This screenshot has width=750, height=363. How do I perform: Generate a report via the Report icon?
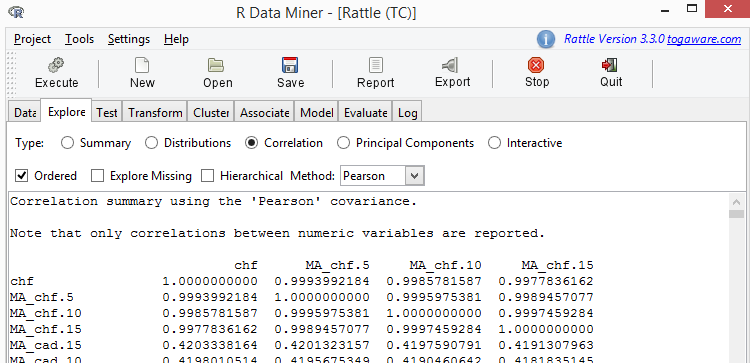tap(375, 65)
